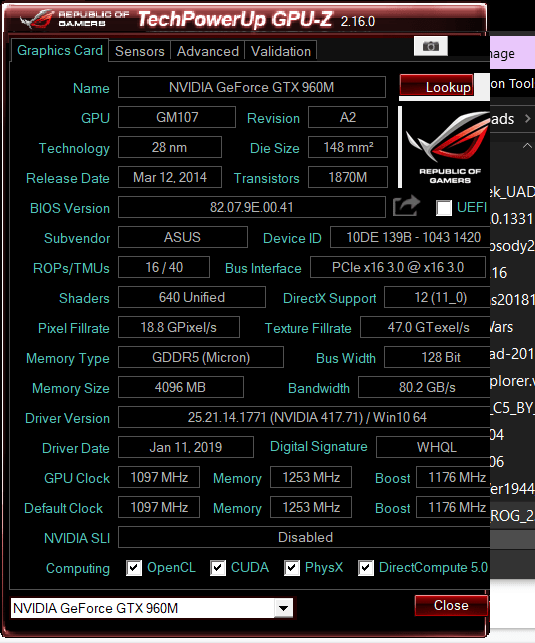
Task: Click the ROPs/TMUs value 16 / 40
Action: pos(164,267)
